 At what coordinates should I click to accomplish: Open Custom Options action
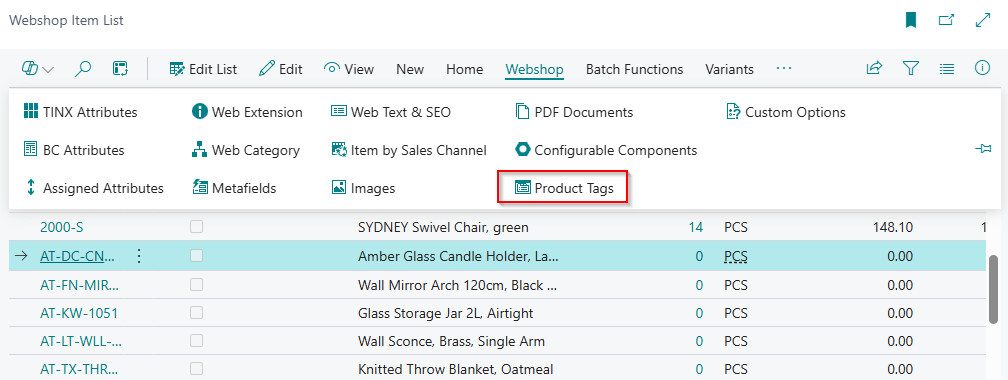click(786, 112)
